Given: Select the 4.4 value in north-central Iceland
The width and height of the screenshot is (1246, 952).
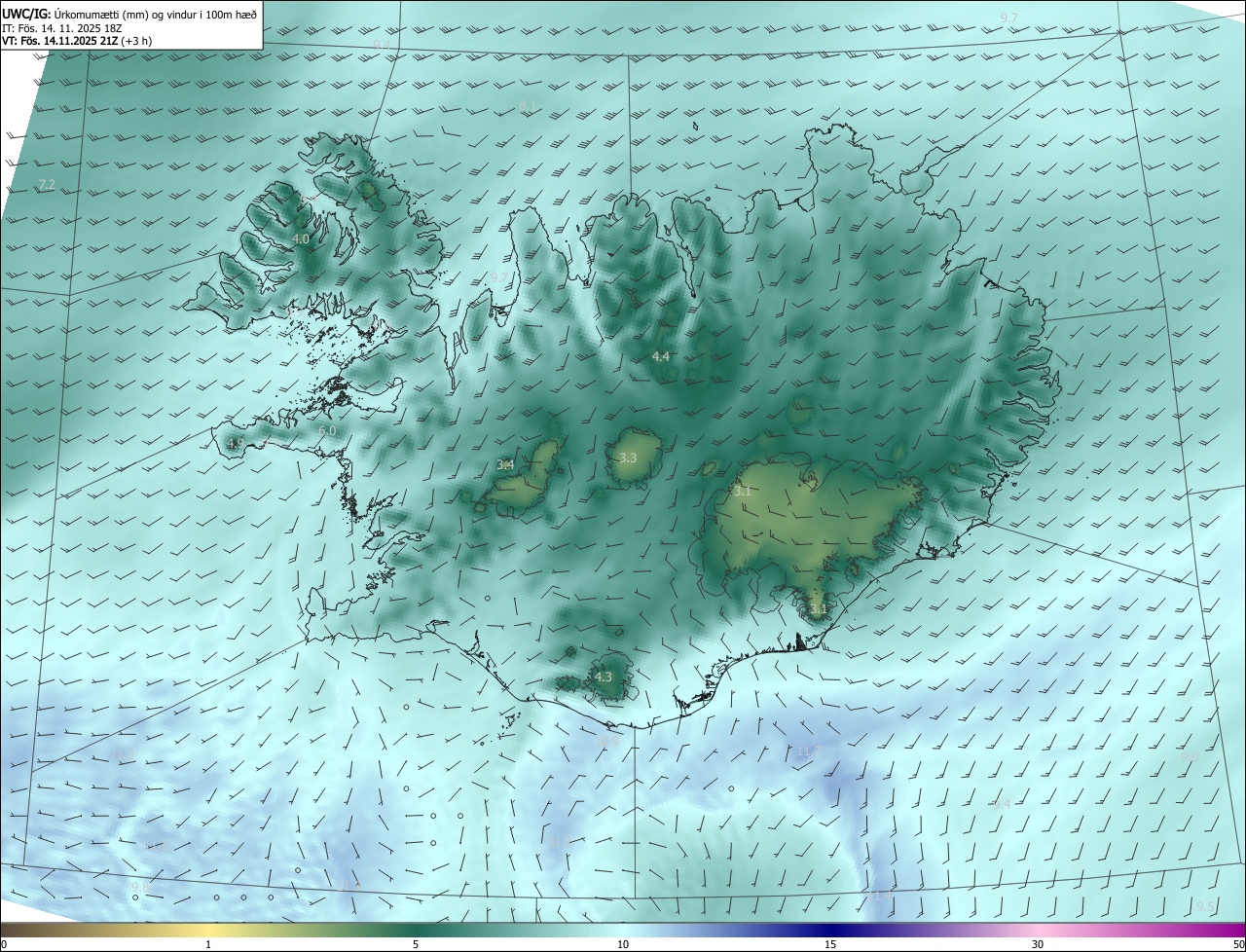Looking at the screenshot, I should tap(661, 357).
